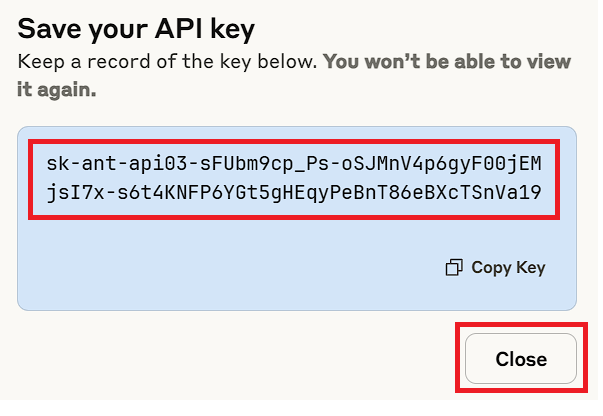Click the second line of the API key
This screenshot has width=603, height=416.
tap(293, 190)
